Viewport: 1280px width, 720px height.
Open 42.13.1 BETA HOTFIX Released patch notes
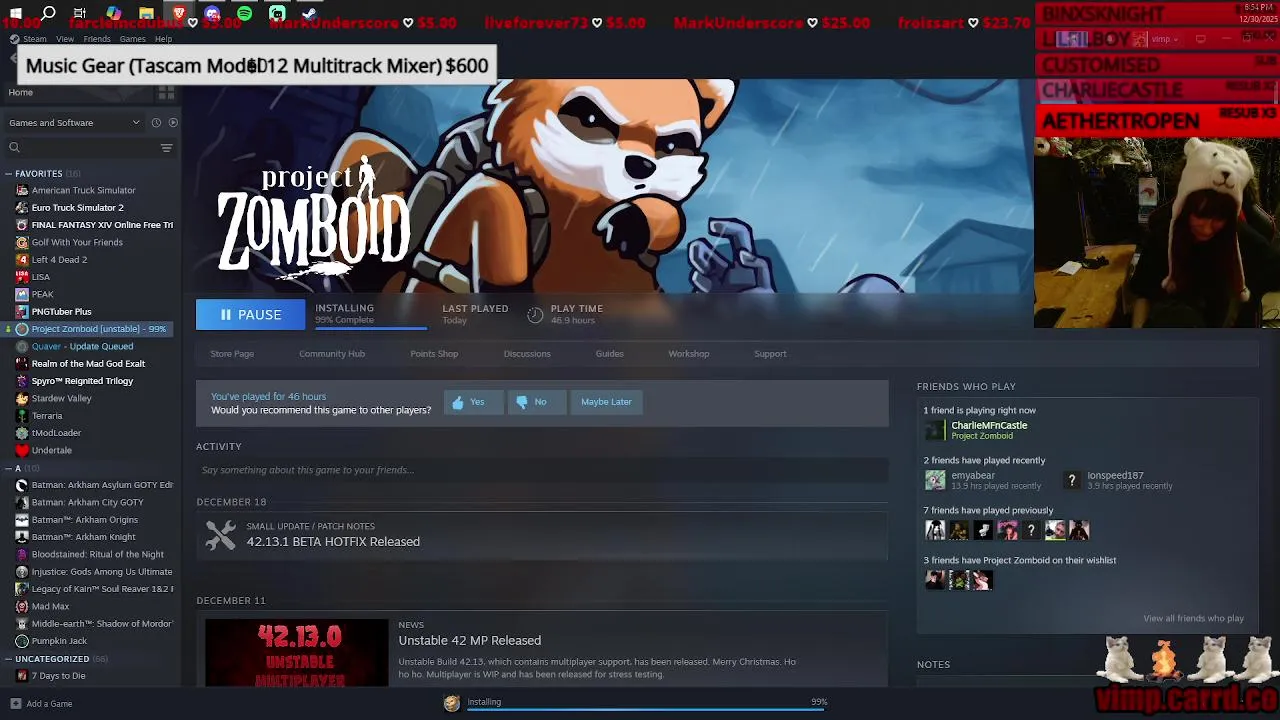point(333,542)
